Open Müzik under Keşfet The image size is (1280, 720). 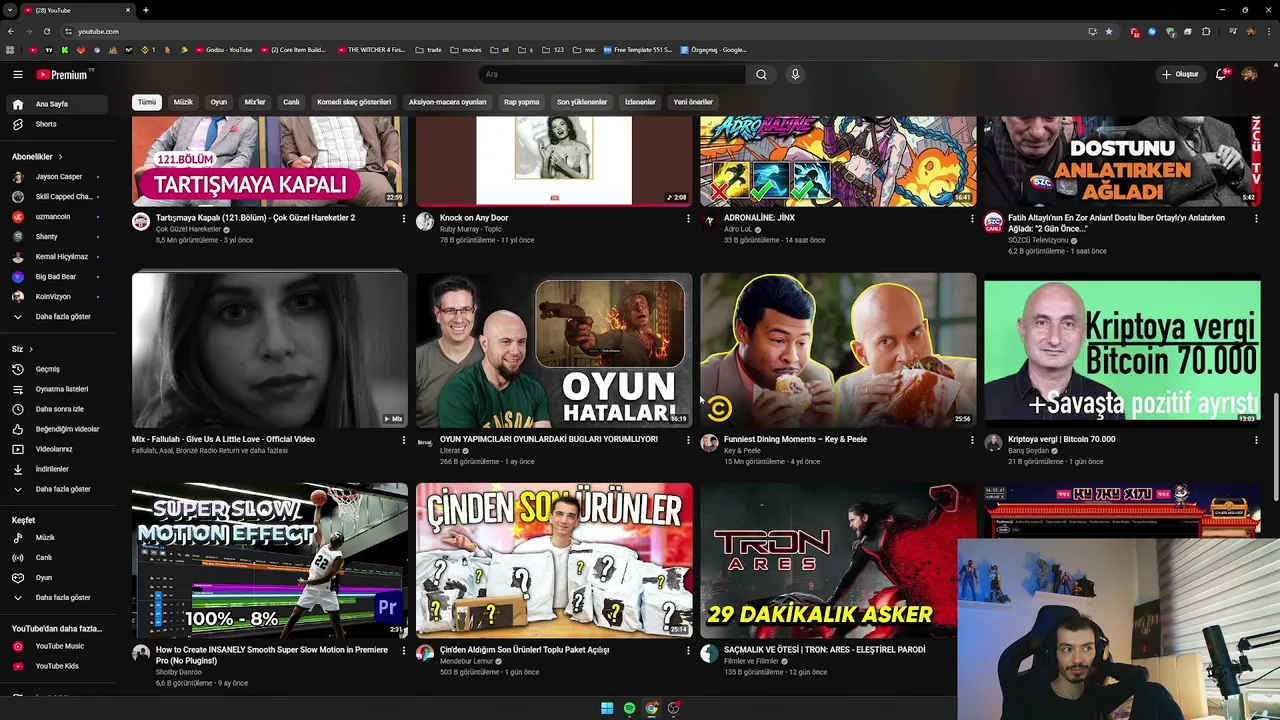click(56, 538)
